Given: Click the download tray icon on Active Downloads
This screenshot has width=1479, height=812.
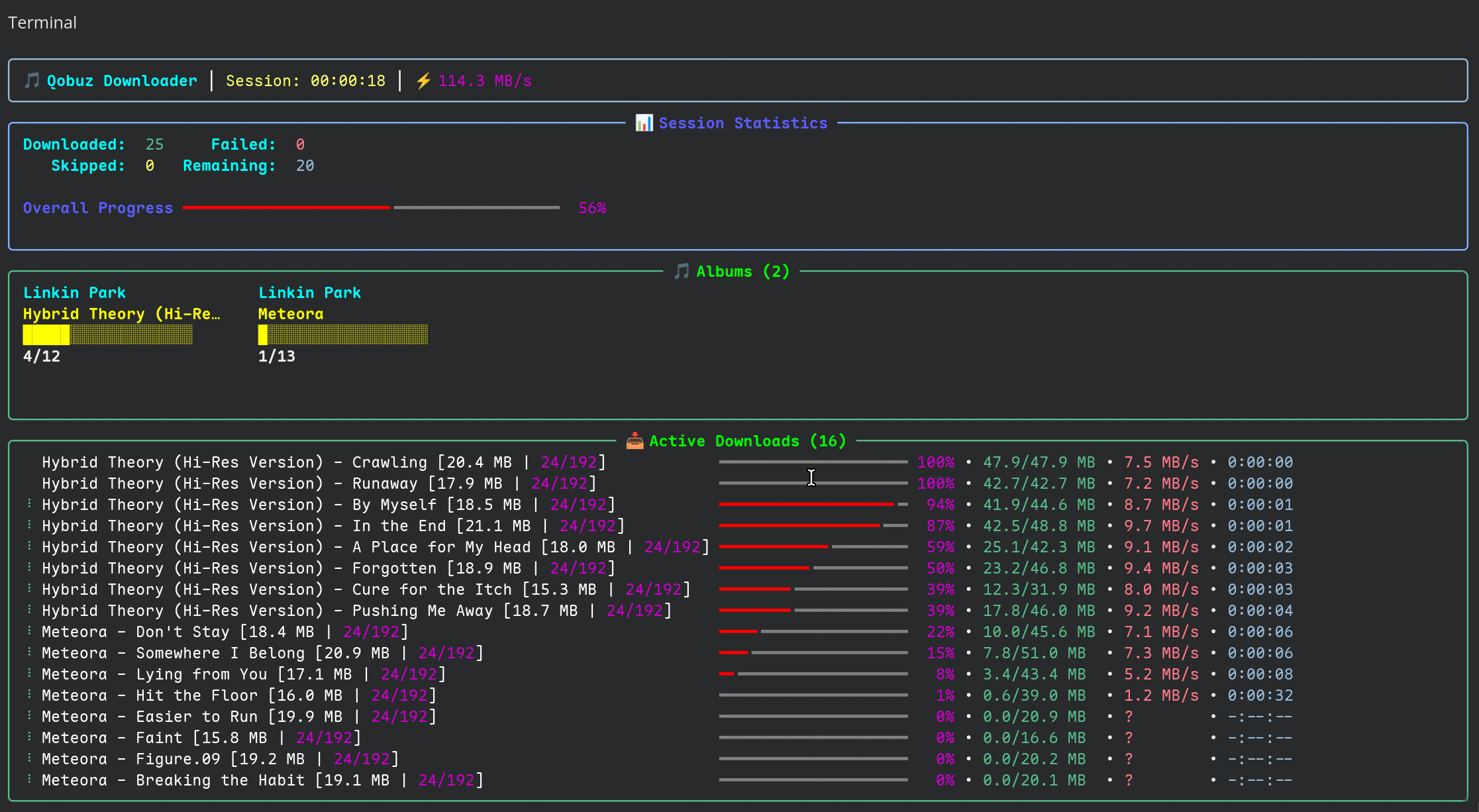Looking at the screenshot, I should (635, 440).
